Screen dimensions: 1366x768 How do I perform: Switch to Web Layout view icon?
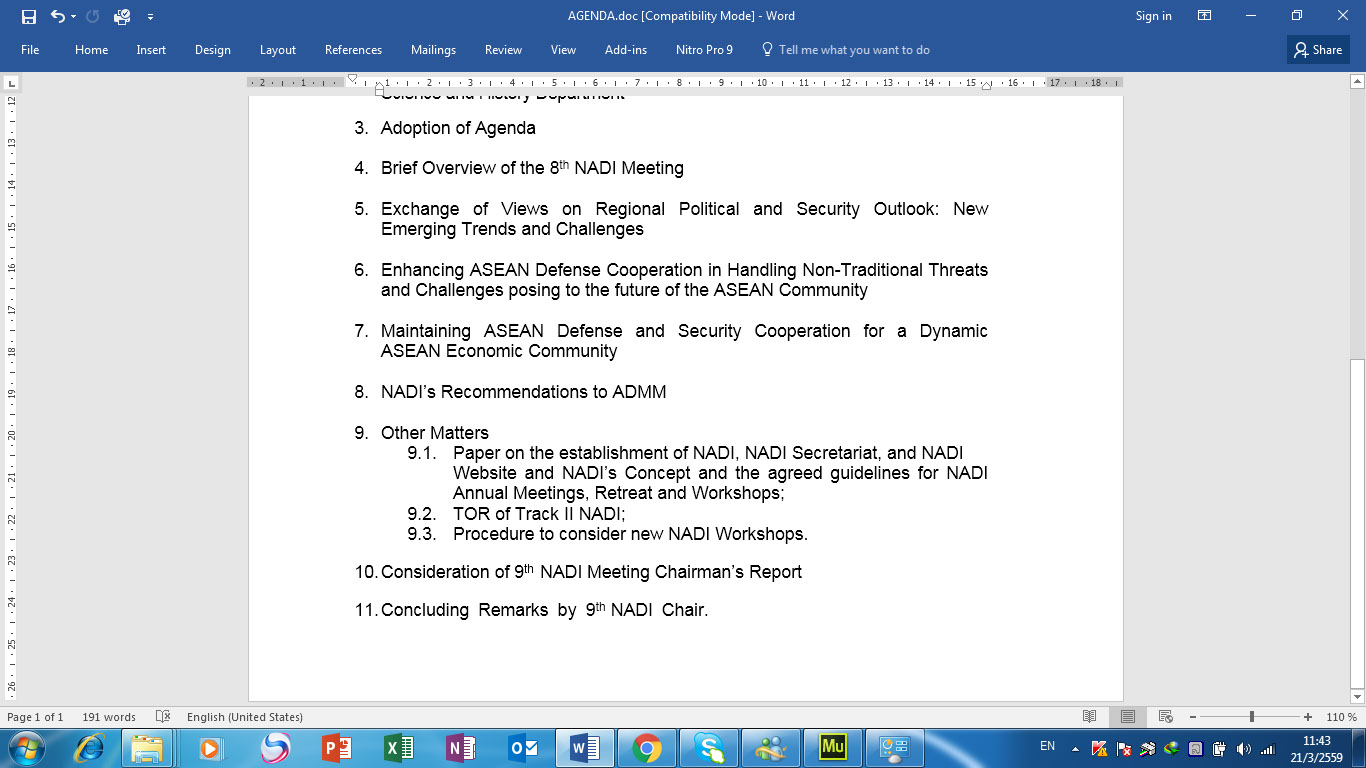(1165, 717)
